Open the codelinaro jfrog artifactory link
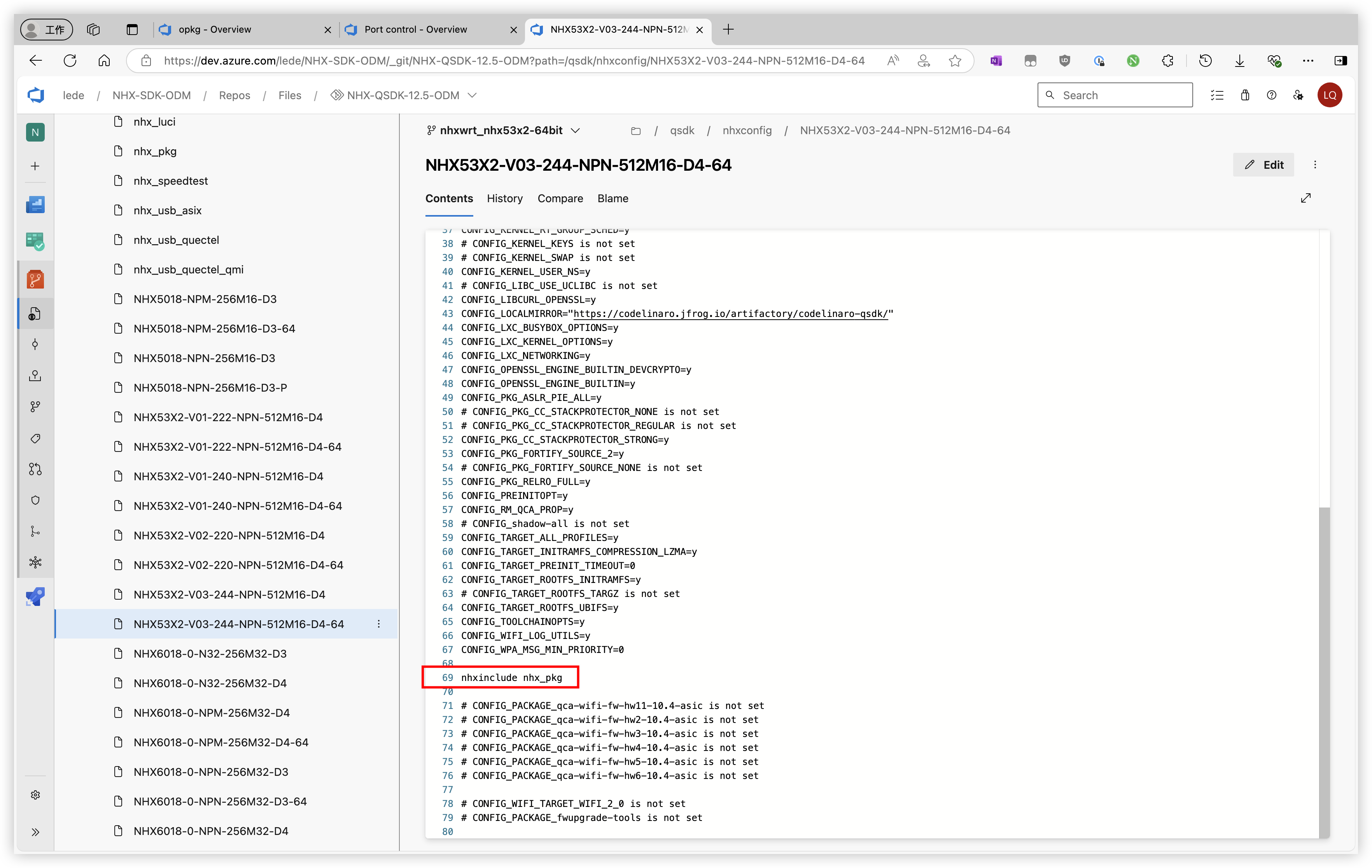The width and height of the screenshot is (1372, 868). click(x=730, y=314)
